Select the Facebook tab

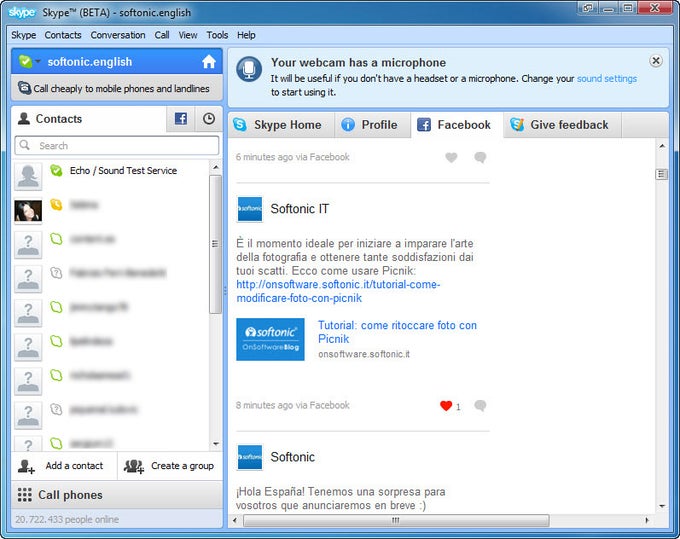coord(457,125)
